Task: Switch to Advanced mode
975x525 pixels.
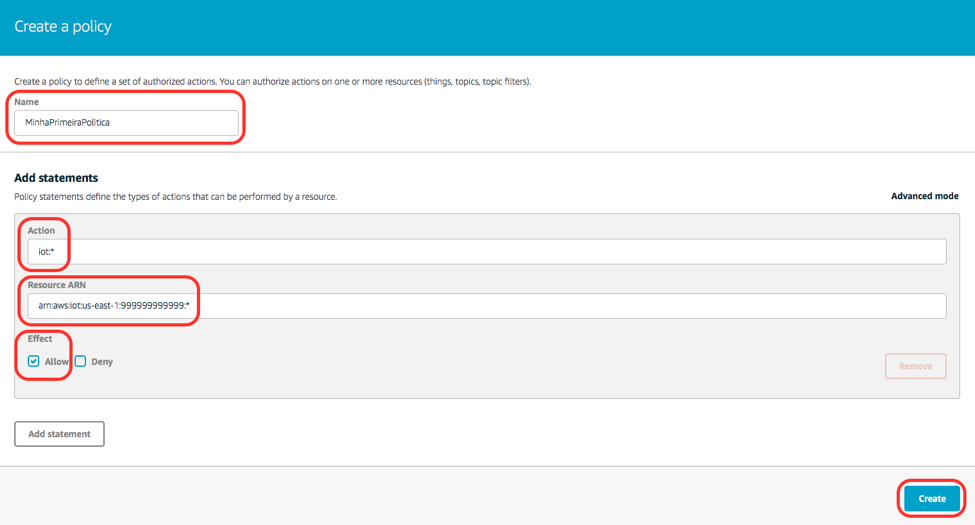Action: point(925,196)
